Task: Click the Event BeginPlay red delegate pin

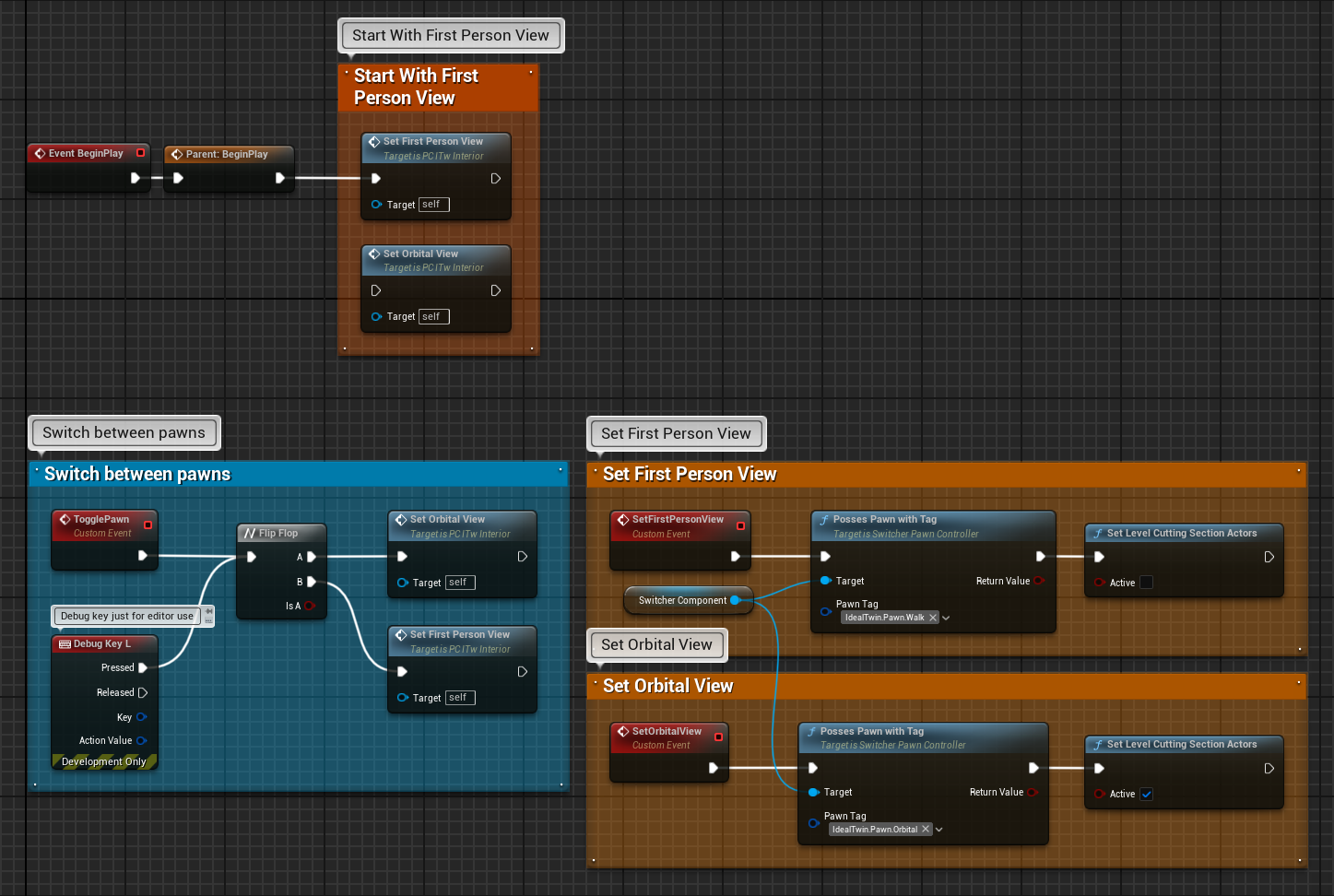Action: tap(141, 153)
